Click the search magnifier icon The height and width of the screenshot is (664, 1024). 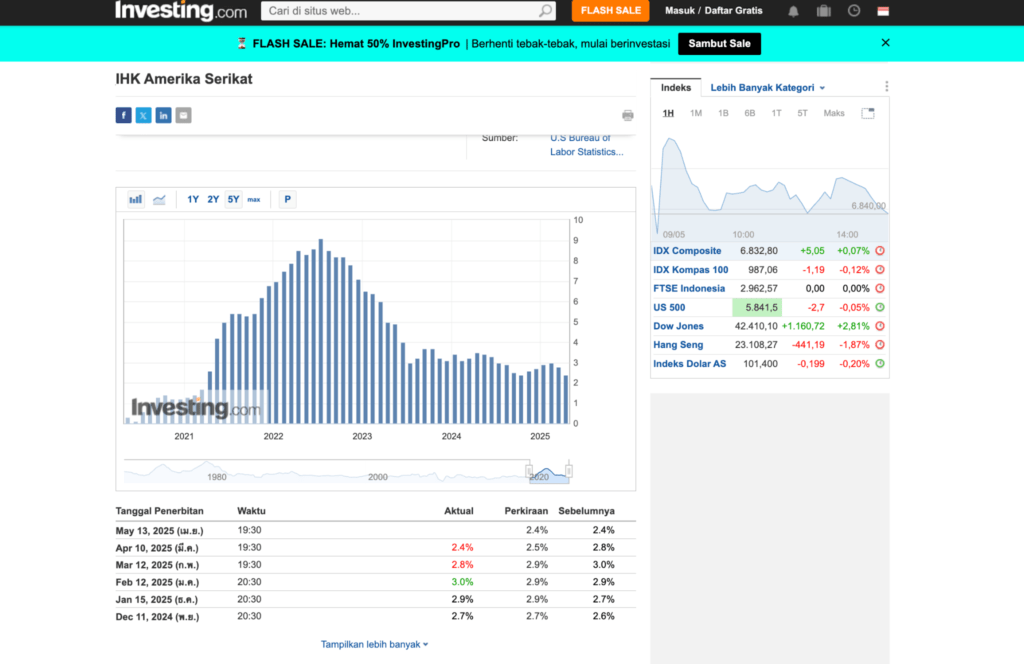tap(545, 10)
